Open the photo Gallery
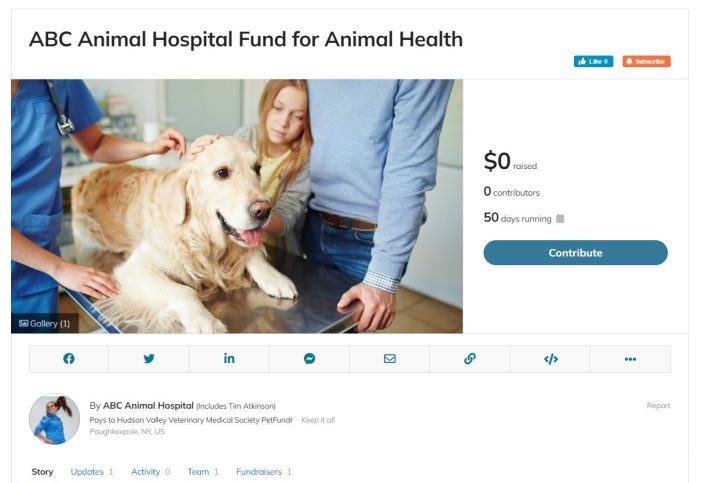 coord(44,323)
